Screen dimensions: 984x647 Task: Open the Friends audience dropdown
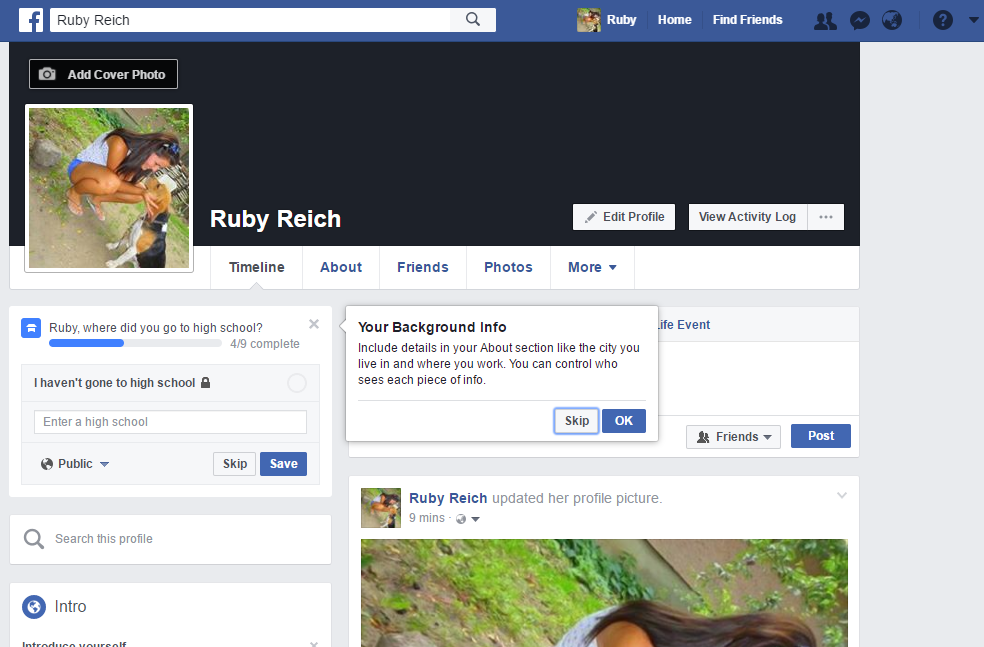pos(733,436)
